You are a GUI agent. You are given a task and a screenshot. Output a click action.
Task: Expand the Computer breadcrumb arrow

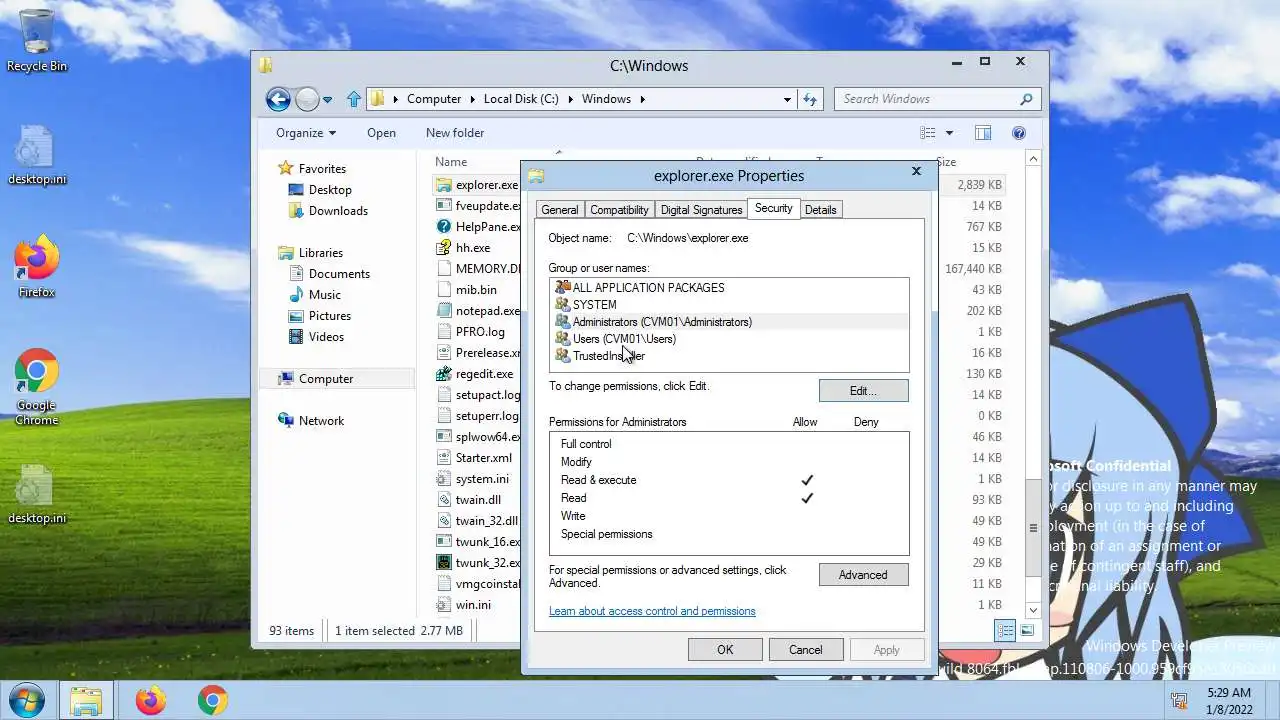(x=471, y=99)
